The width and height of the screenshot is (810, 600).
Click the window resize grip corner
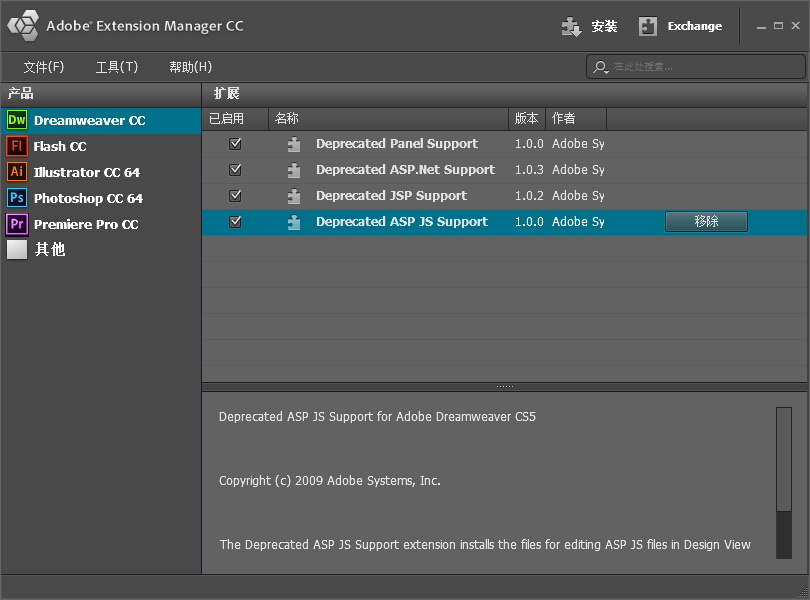802,592
